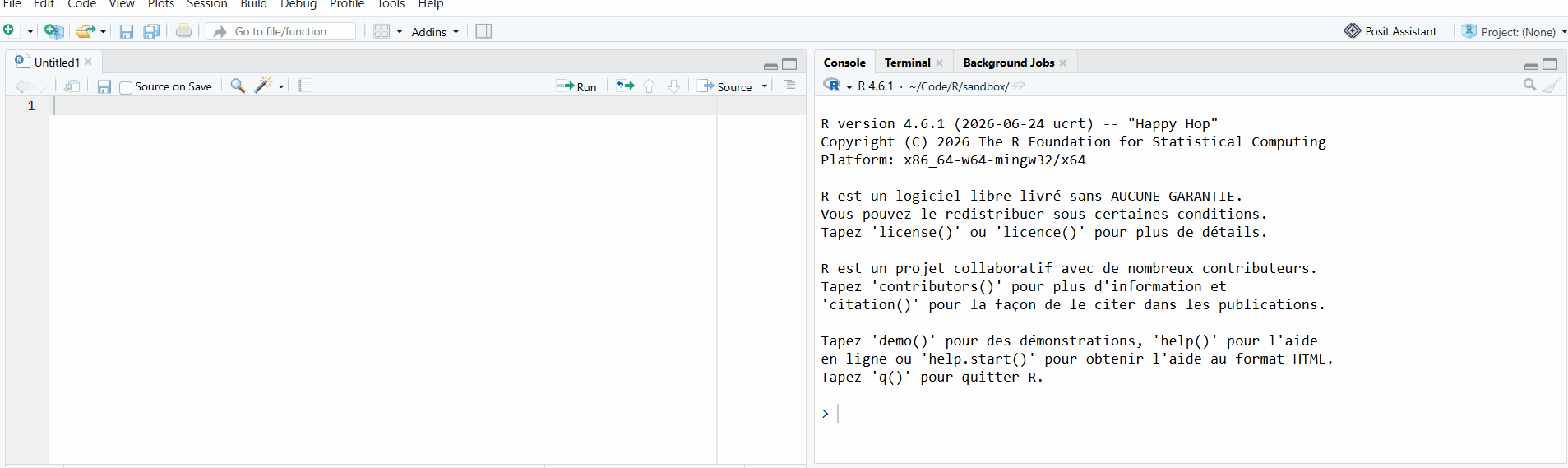Maximize the console pane
The width and height of the screenshot is (1568, 468).
[x=1550, y=64]
